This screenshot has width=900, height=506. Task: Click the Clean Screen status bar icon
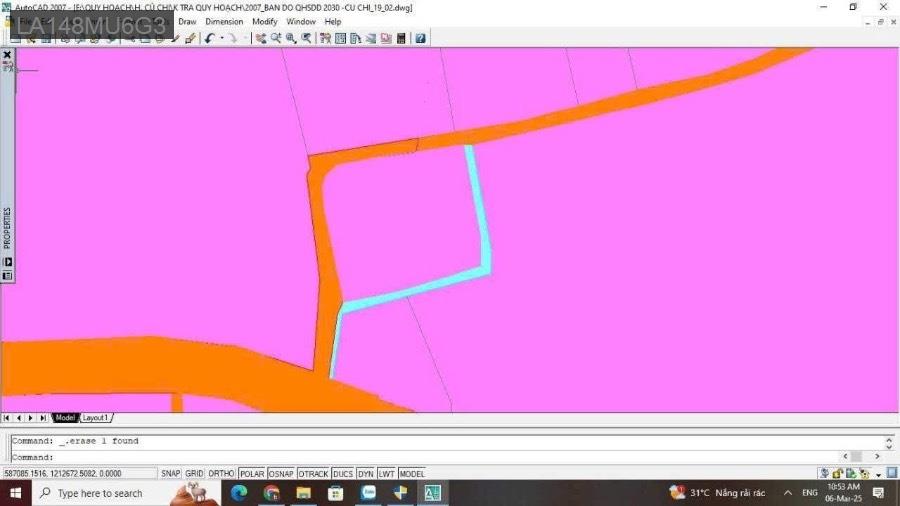pyautogui.click(x=890, y=473)
